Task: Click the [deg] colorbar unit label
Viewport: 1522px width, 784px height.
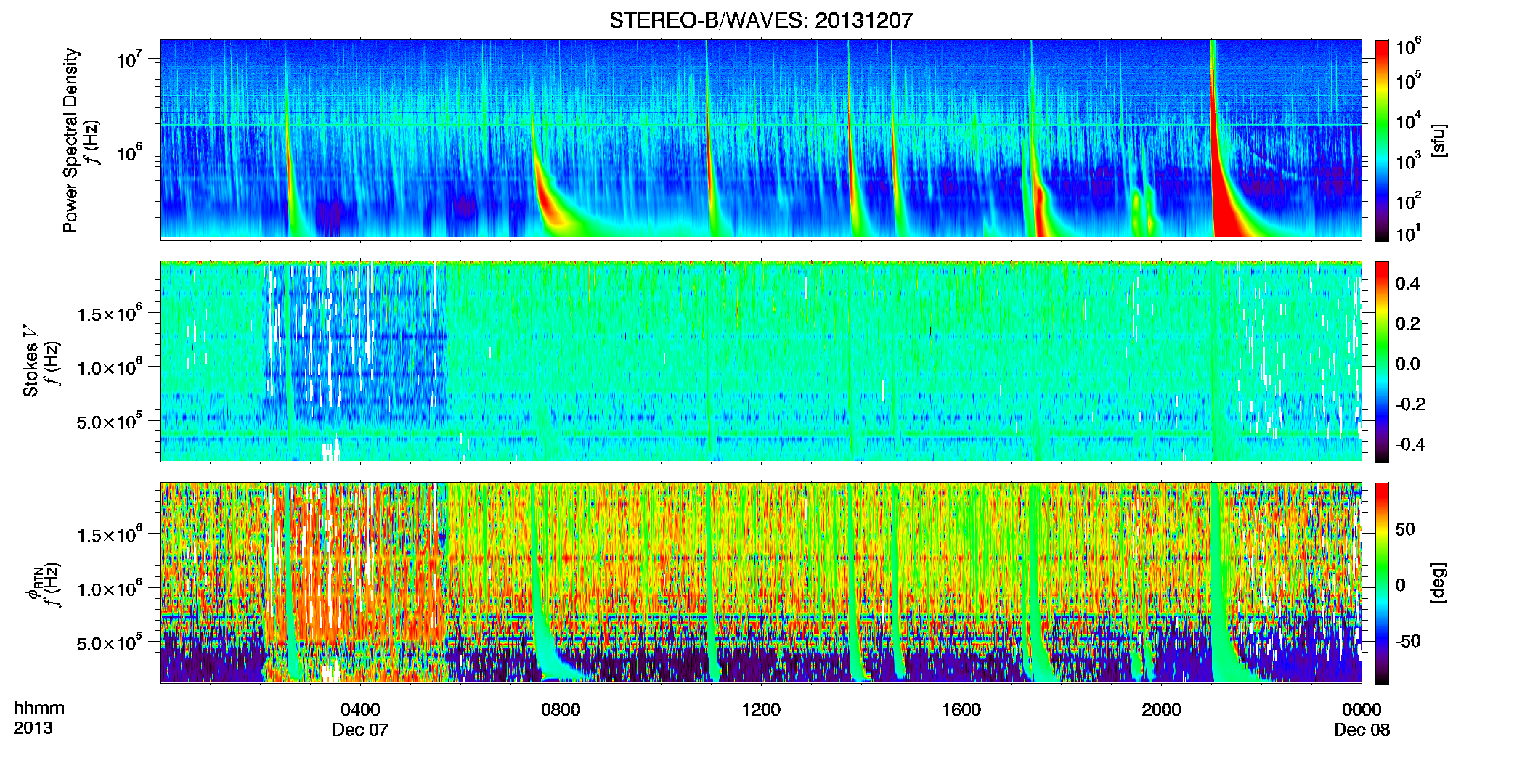Action: coord(1438,583)
